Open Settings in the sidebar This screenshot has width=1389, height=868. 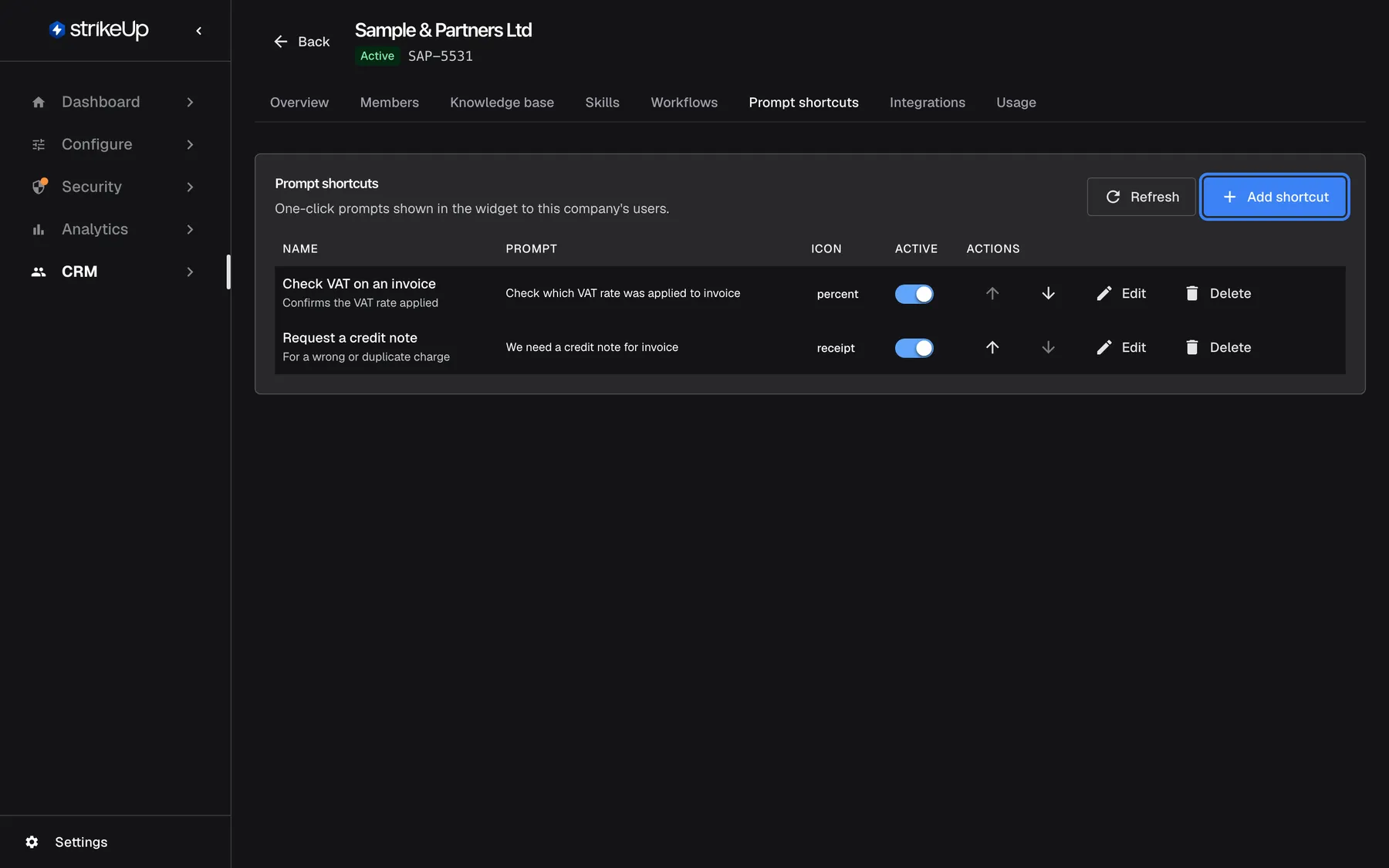(x=81, y=842)
